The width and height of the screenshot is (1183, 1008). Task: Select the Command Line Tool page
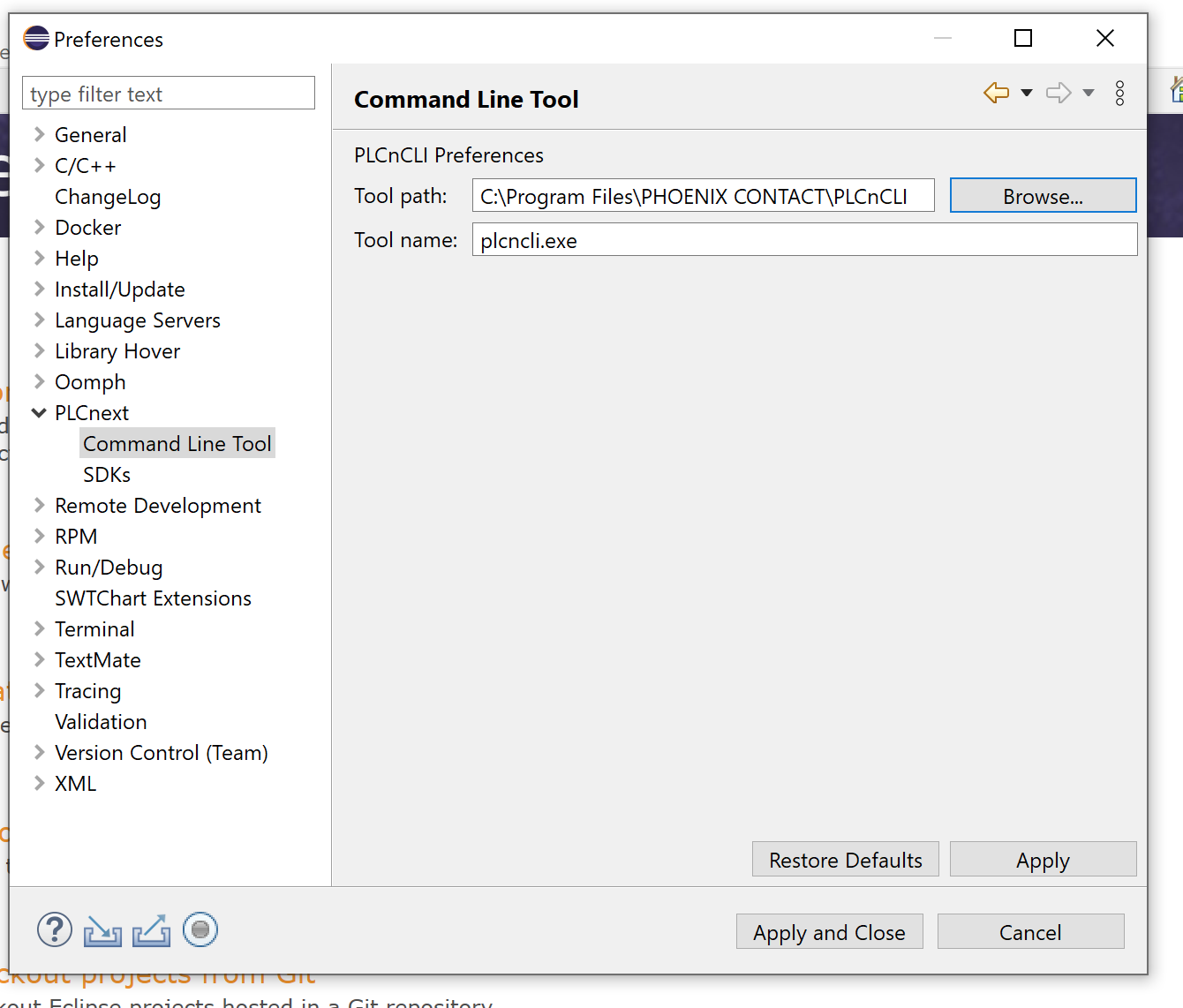[x=177, y=443]
